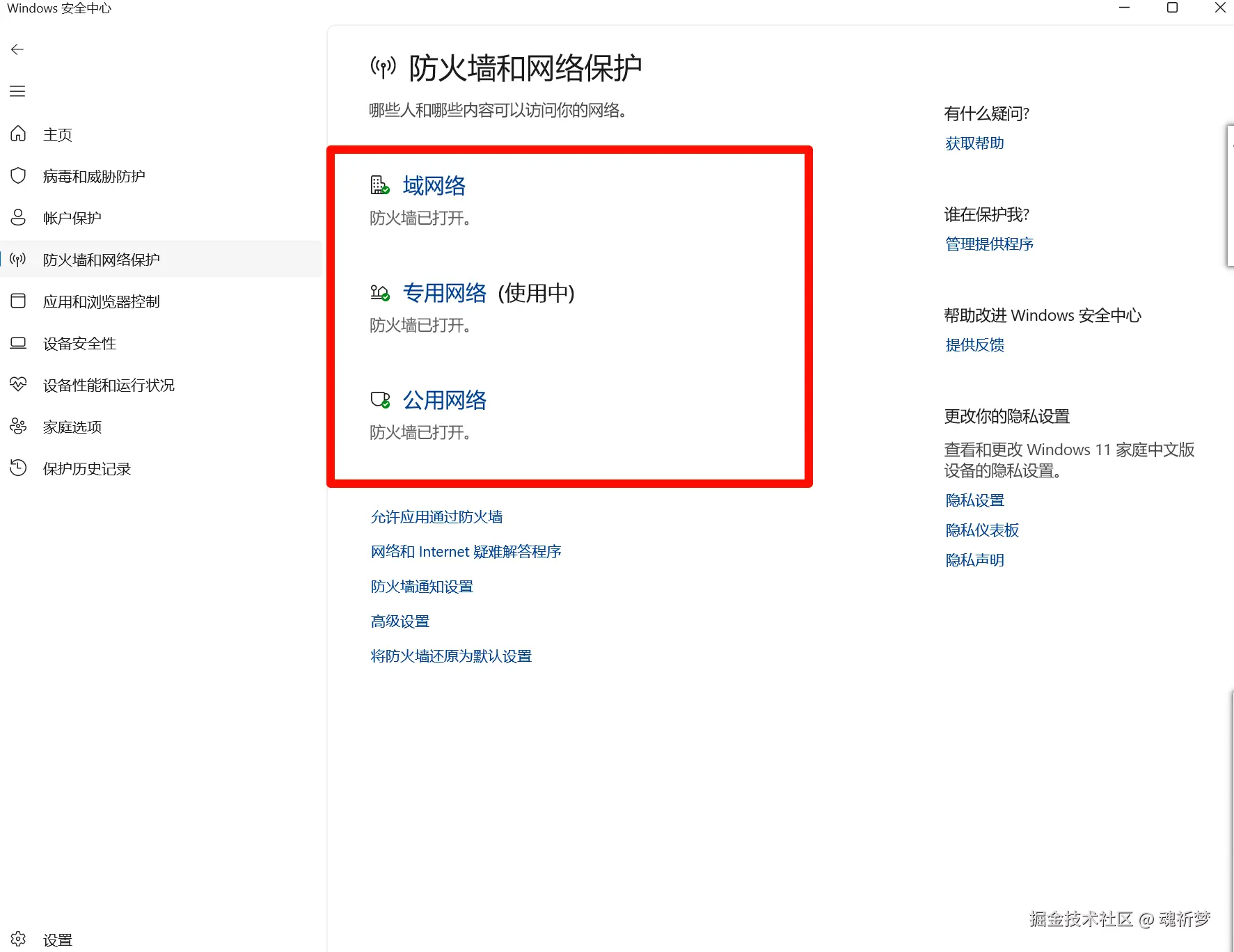Open the 公用网络 firewall settings
This screenshot has height=952, width=1234.
coord(445,400)
